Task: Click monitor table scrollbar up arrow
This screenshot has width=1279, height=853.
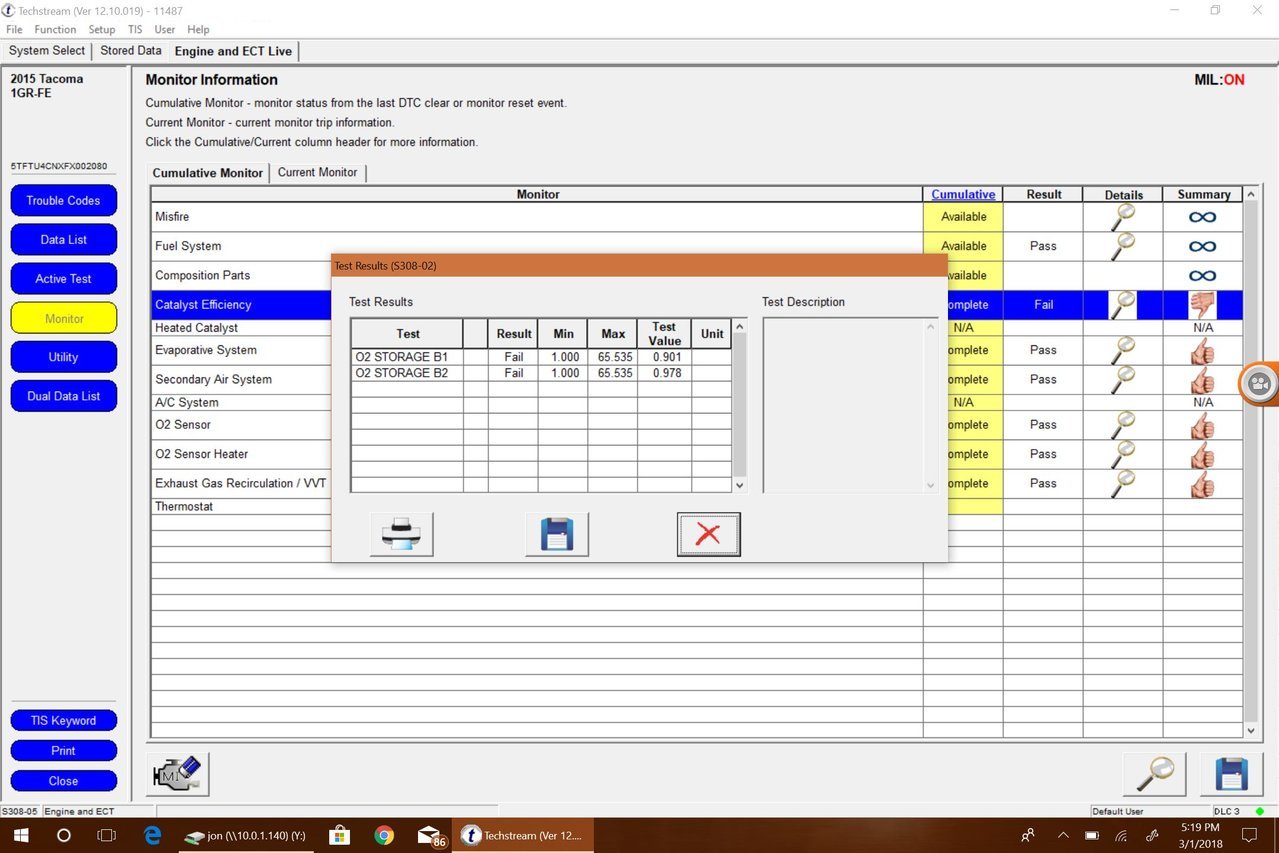Action: click(x=1251, y=194)
